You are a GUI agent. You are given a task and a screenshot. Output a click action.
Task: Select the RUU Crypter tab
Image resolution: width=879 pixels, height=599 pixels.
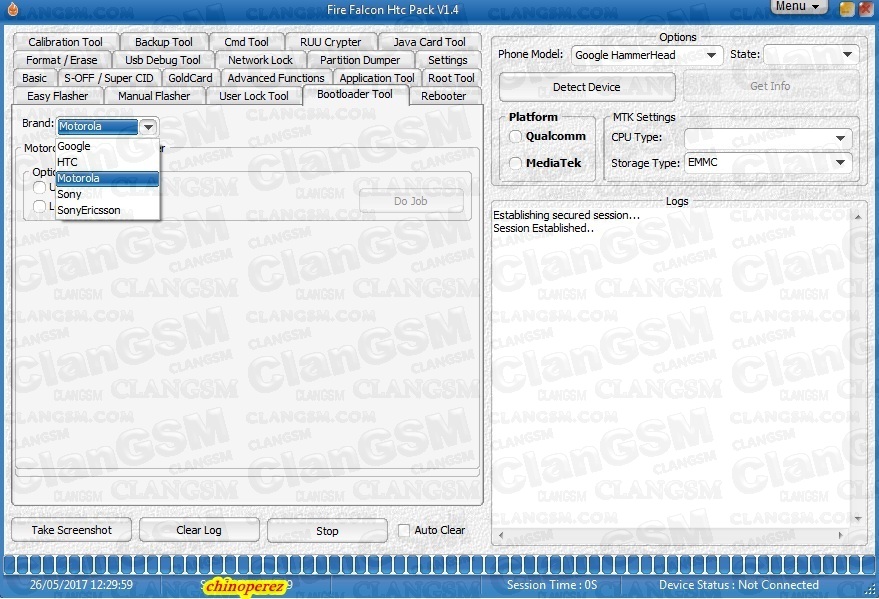[330, 42]
